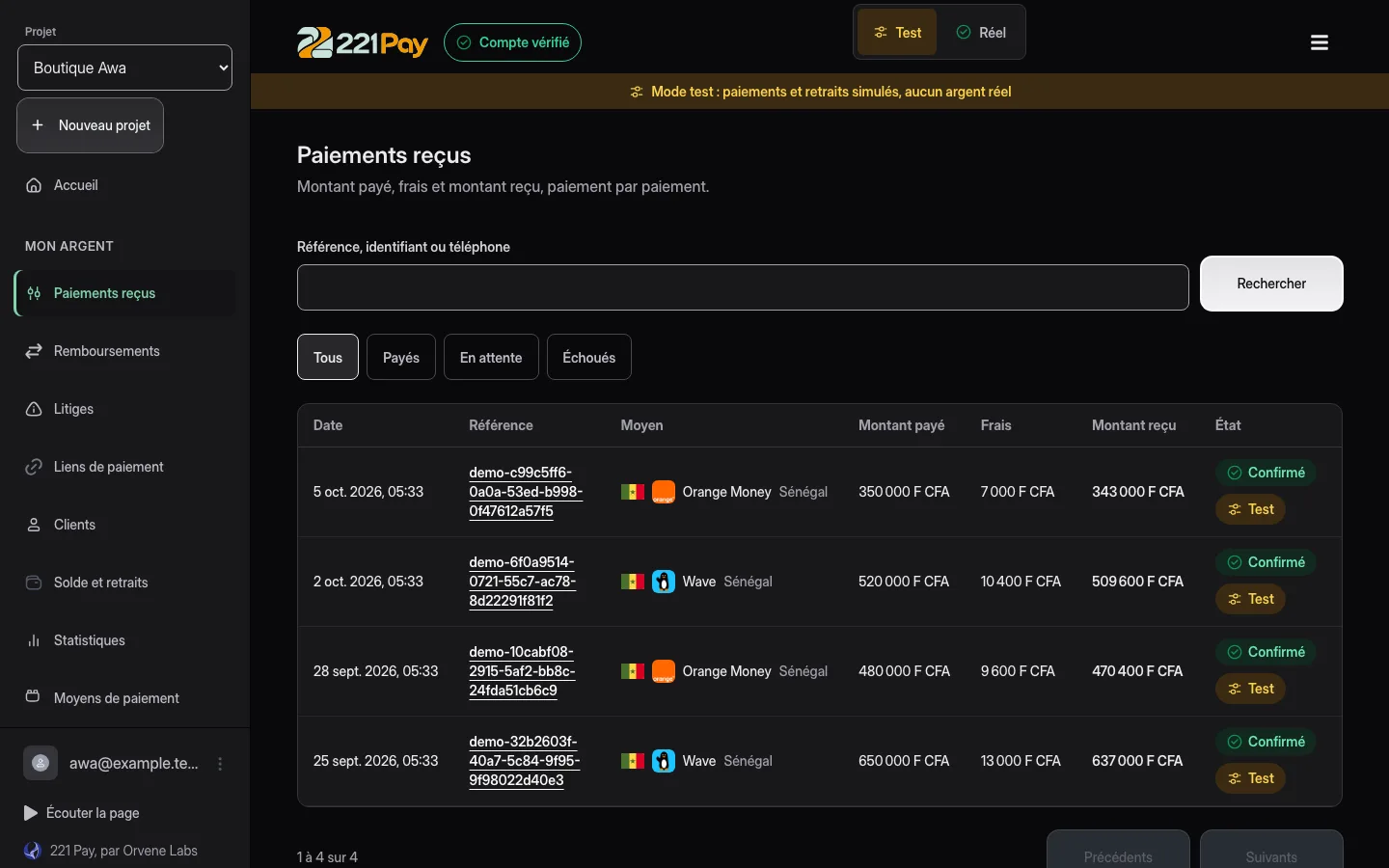Click the Moyens de paiement card icon

click(x=34, y=696)
